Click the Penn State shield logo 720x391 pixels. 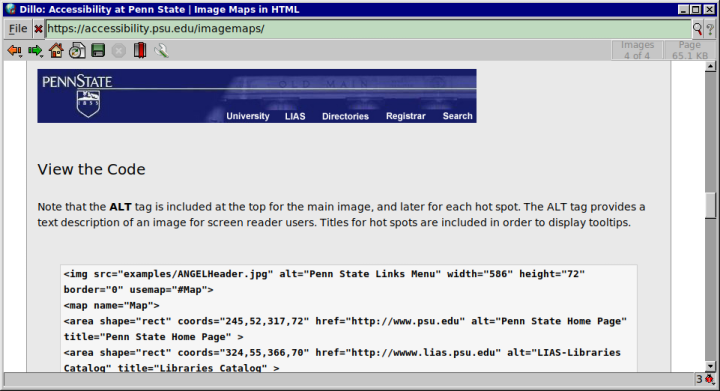point(88,104)
